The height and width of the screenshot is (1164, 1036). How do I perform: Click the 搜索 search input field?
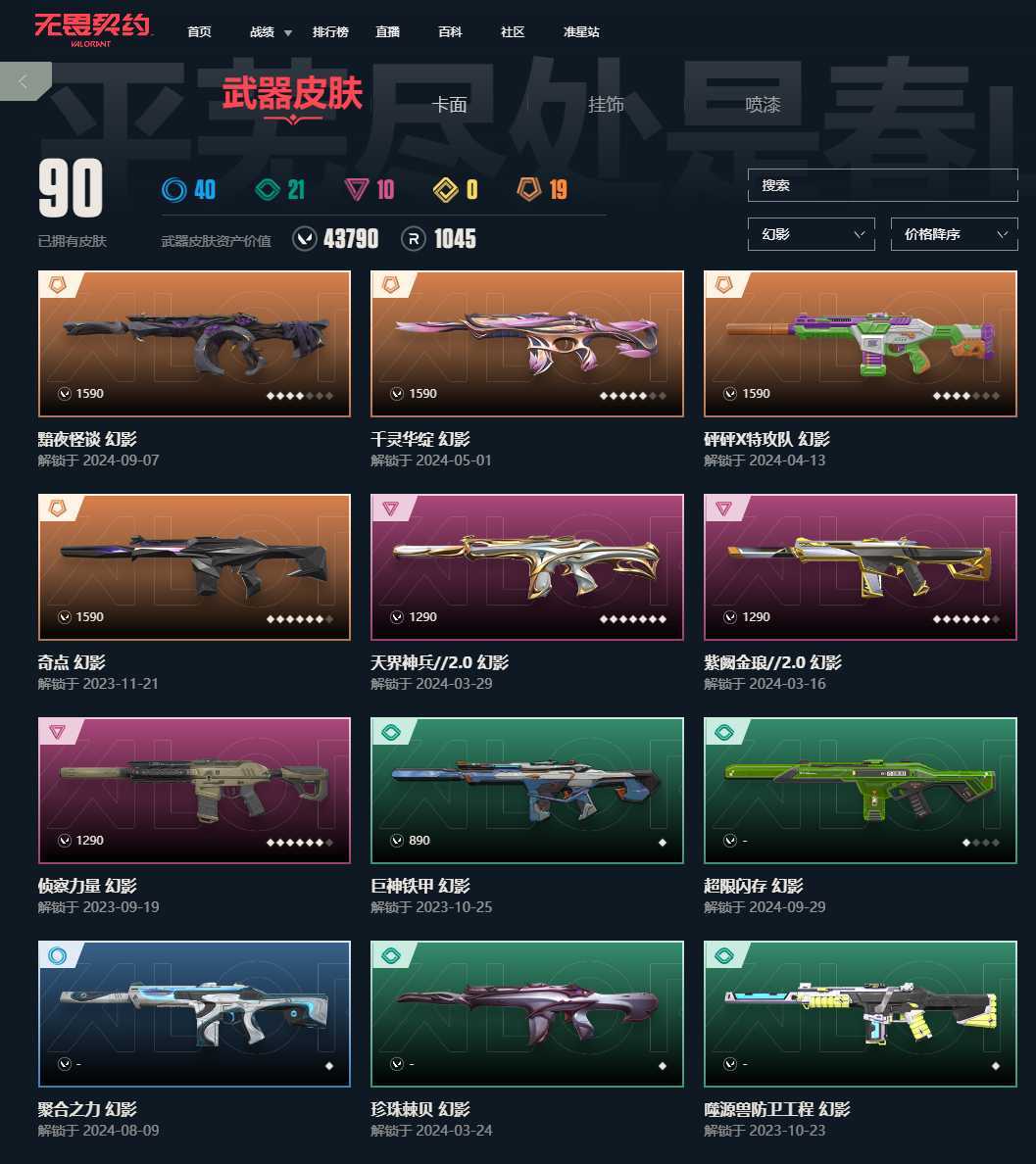tap(882, 185)
